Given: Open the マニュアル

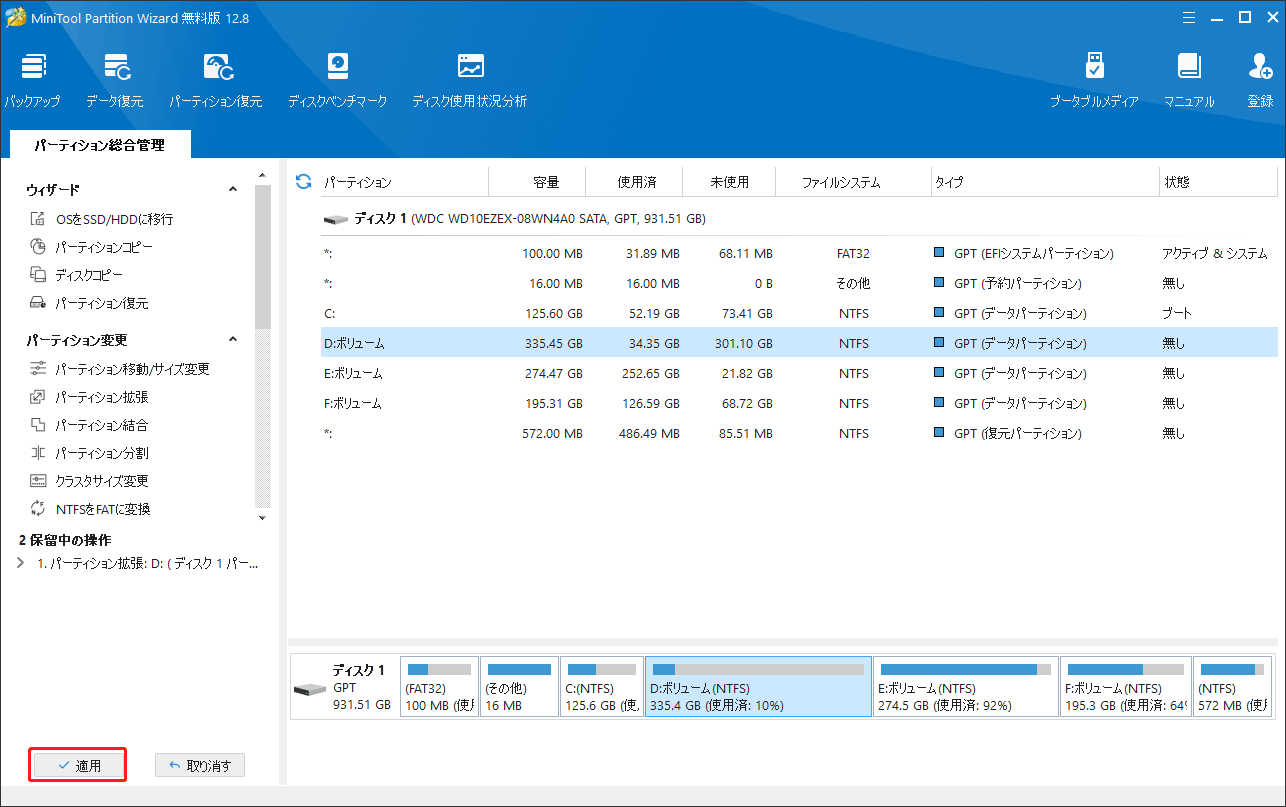Looking at the screenshot, I should pyautogui.click(x=1189, y=80).
